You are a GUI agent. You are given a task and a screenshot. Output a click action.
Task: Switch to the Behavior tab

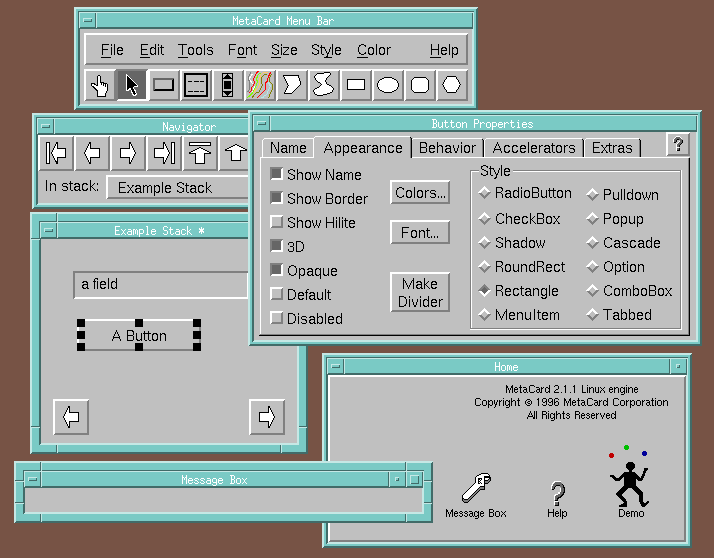(447, 148)
